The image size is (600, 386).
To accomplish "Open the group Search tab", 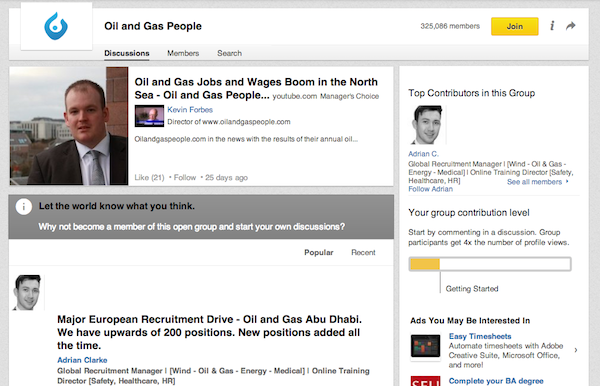I will (x=229, y=53).
